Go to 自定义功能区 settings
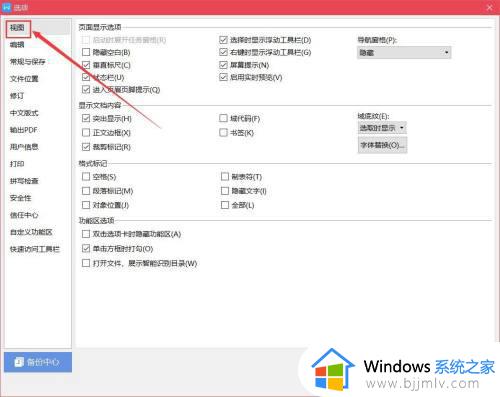500x397 pixels. pyautogui.click(x=31, y=232)
